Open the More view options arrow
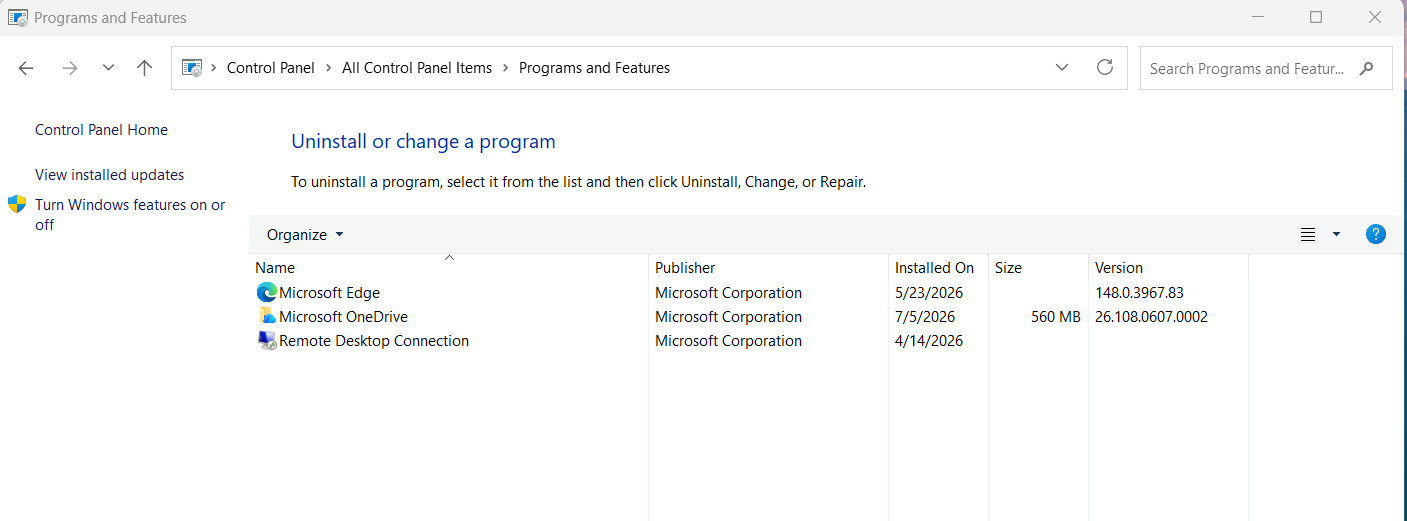This screenshot has height=521, width=1407. tap(1336, 235)
